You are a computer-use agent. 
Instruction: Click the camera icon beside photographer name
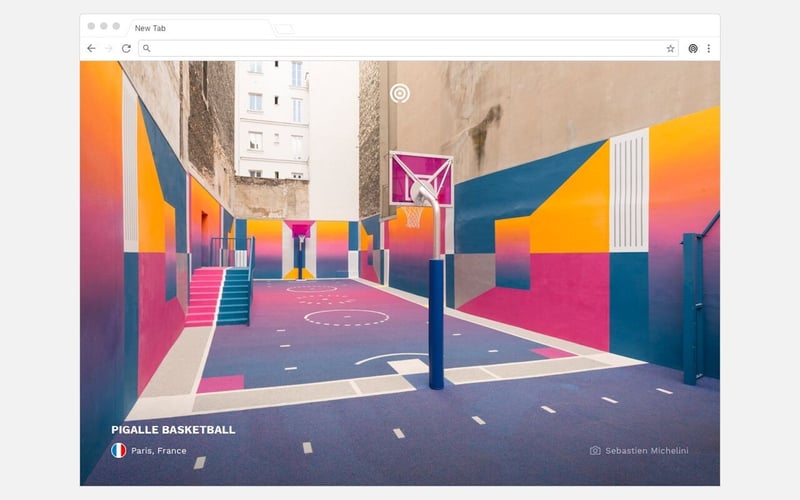point(595,451)
